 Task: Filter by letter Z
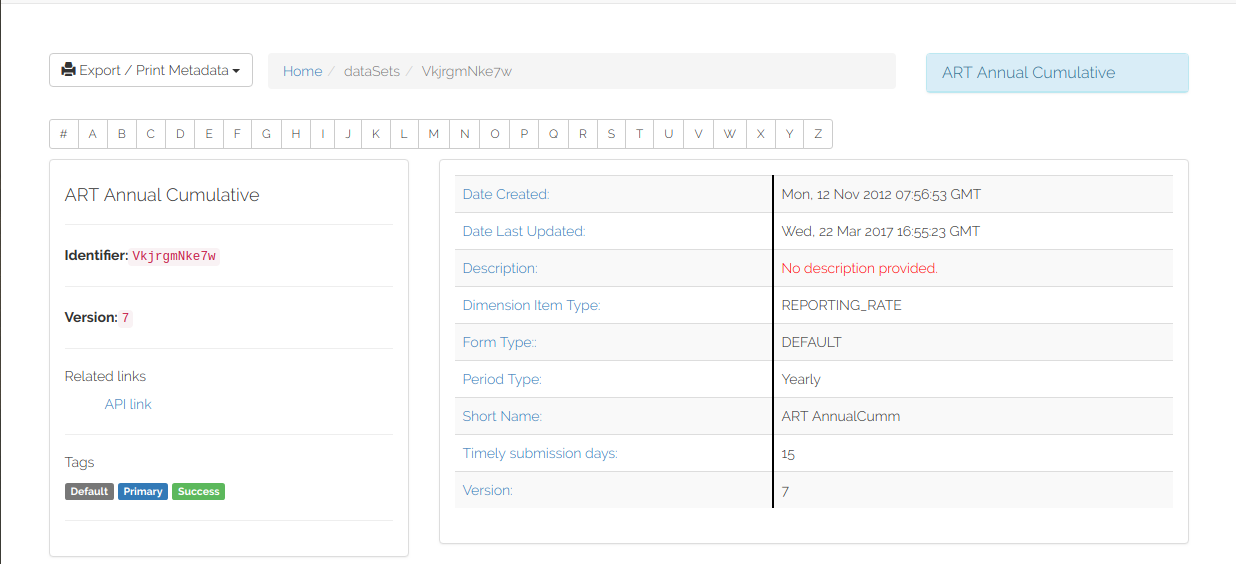[818, 134]
